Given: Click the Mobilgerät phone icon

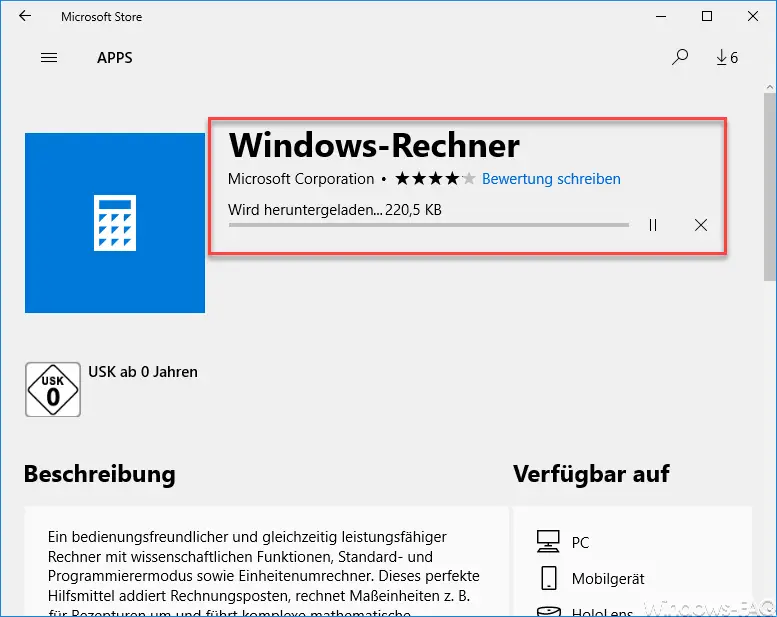Looking at the screenshot, I should [x=549, y=578].
